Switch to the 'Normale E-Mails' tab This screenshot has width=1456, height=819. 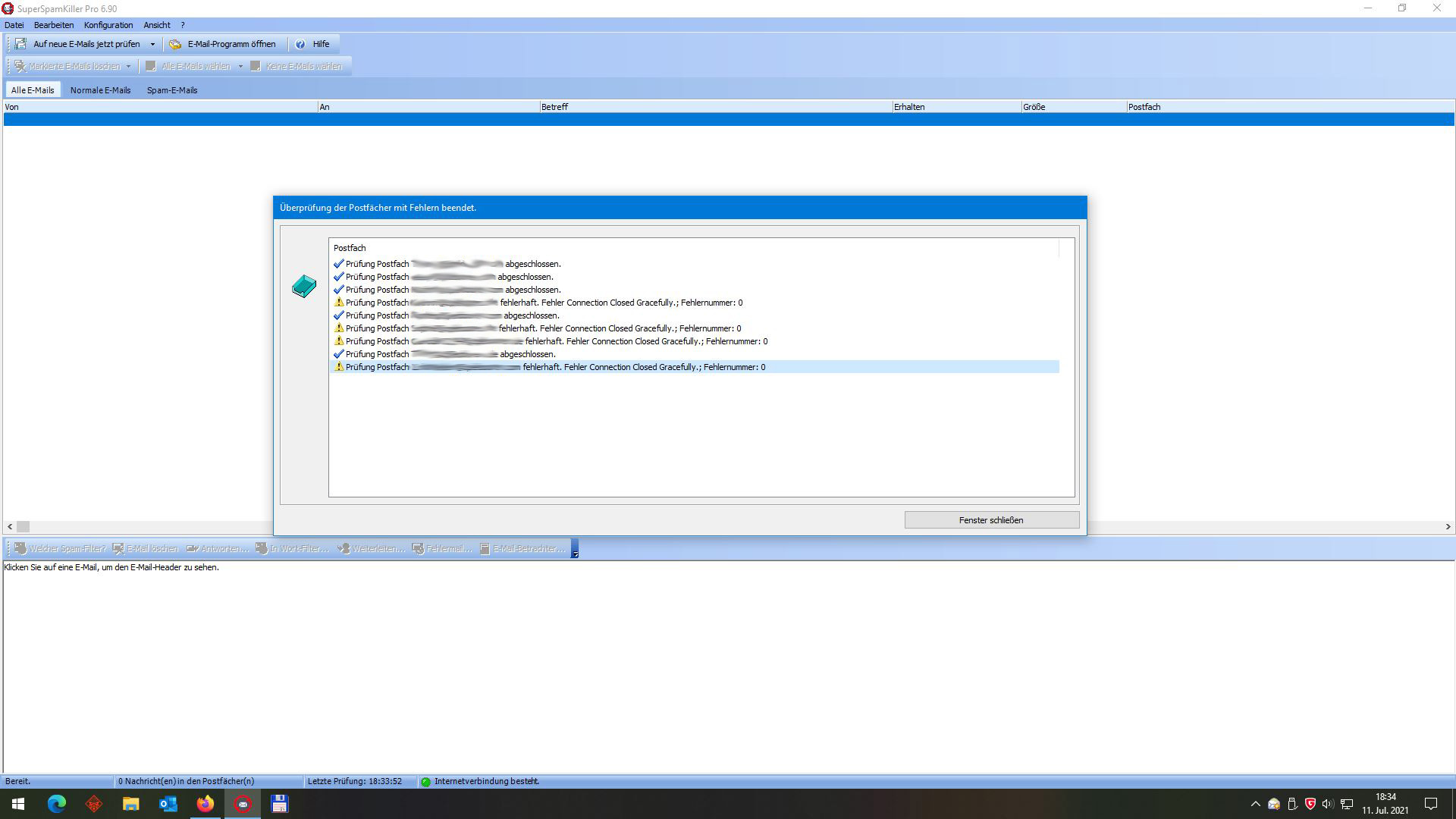tap(100, 89)
